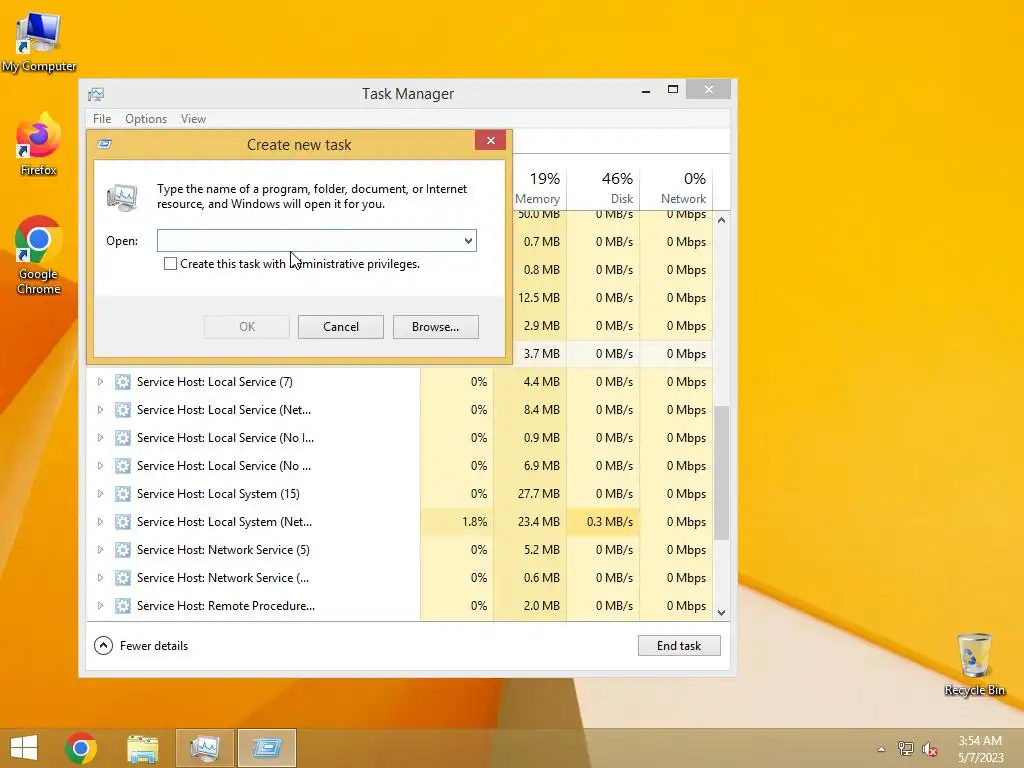
Task: Select the 27.7 MB memory cell
Action: pyautogui.click(x=530, y=494)
